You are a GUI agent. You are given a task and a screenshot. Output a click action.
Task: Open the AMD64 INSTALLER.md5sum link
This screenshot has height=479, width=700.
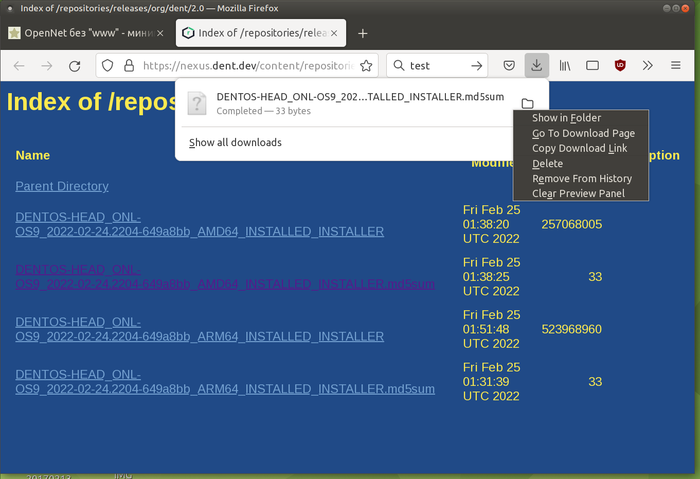[225, 277]
